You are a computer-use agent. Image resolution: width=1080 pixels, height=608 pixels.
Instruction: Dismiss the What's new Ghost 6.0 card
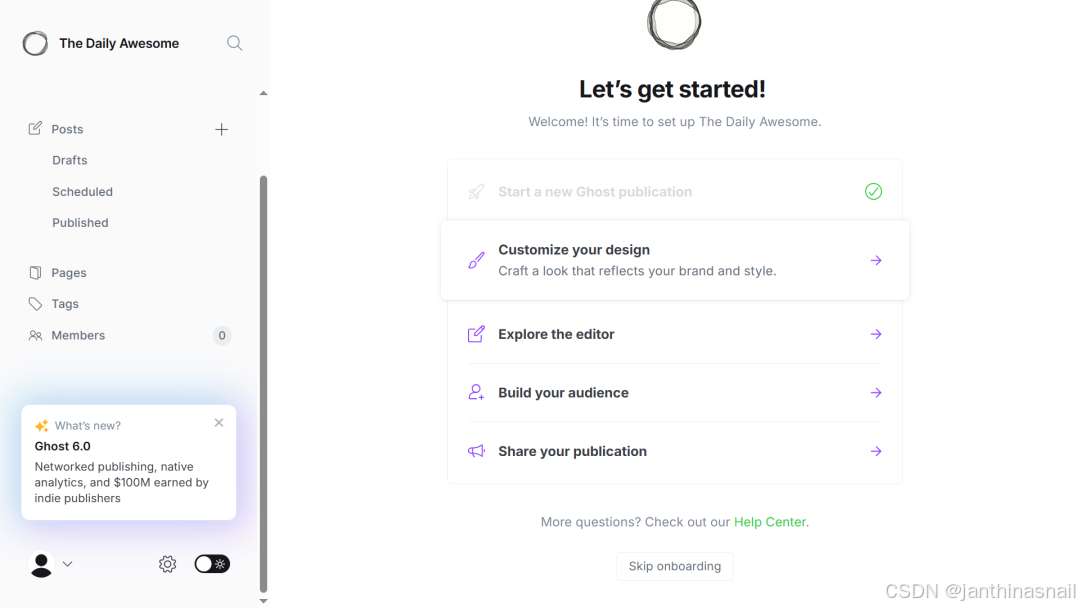pos(219,423)
